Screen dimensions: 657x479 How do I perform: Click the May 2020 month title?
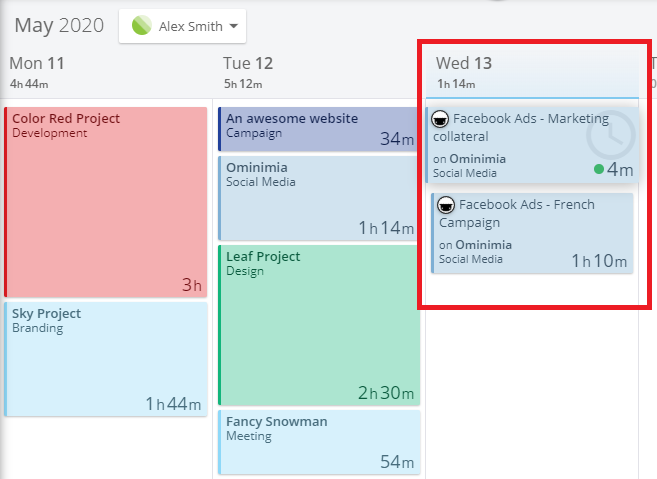click(59, 26)
